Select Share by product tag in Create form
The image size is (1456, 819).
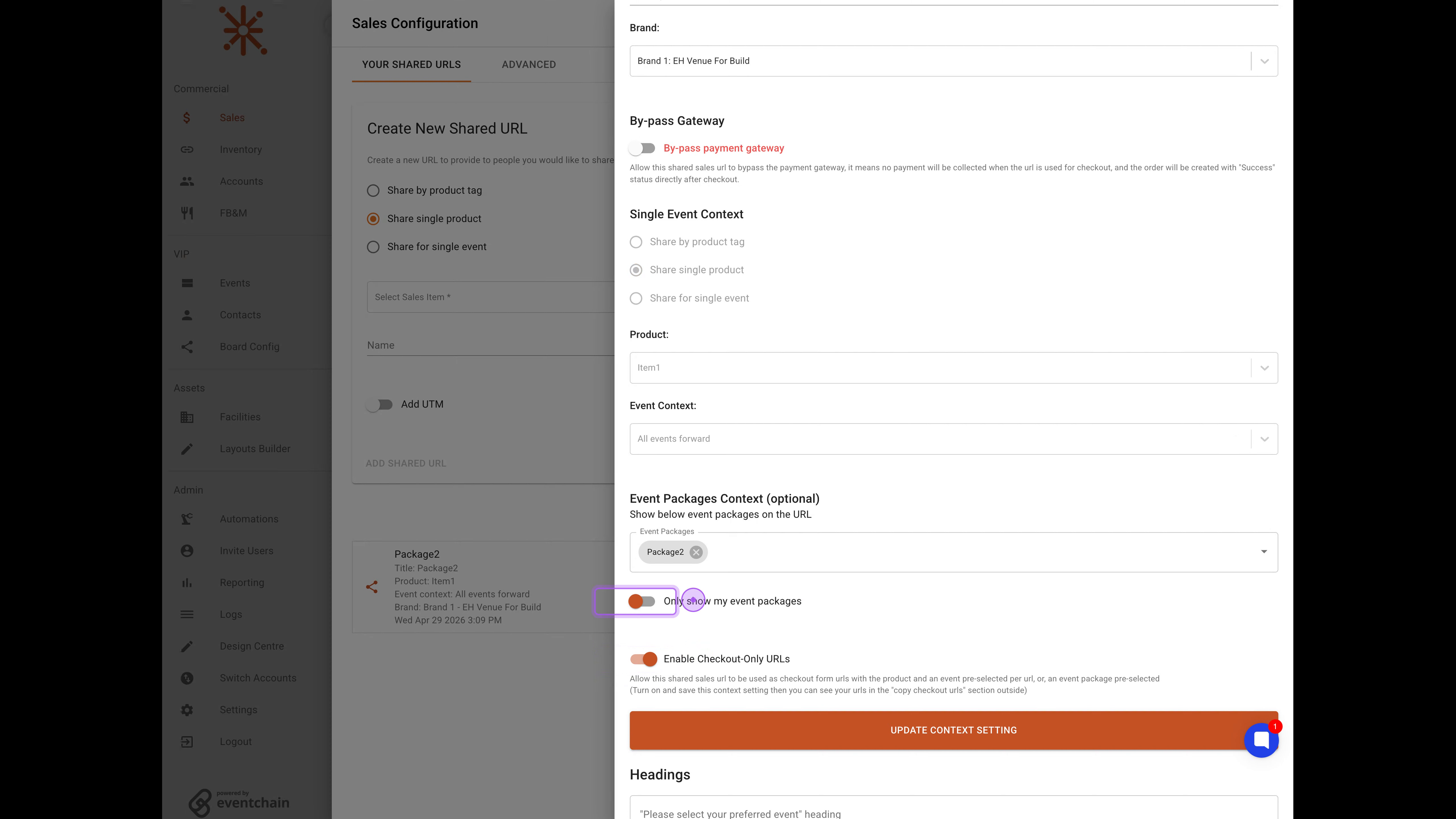point(373,191)
